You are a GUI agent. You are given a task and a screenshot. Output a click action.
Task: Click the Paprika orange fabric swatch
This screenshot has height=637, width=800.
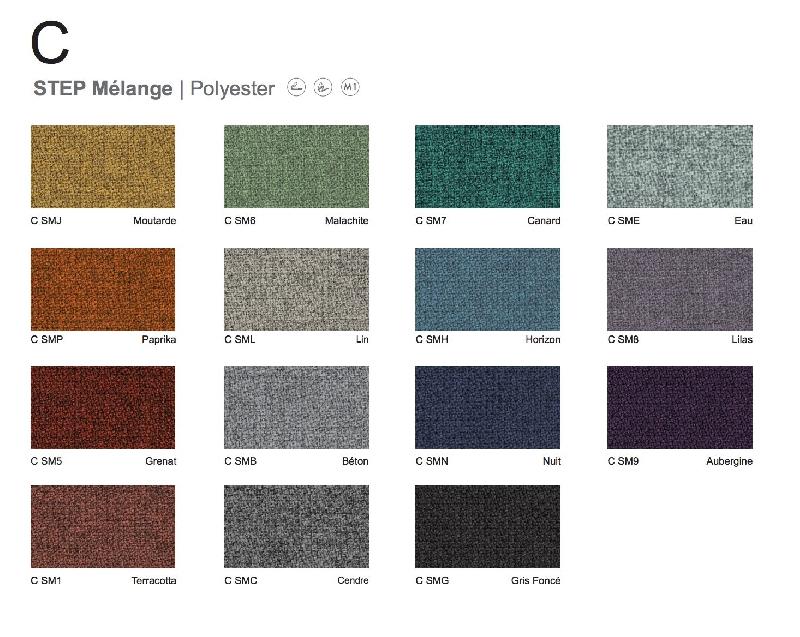[103, 289]
